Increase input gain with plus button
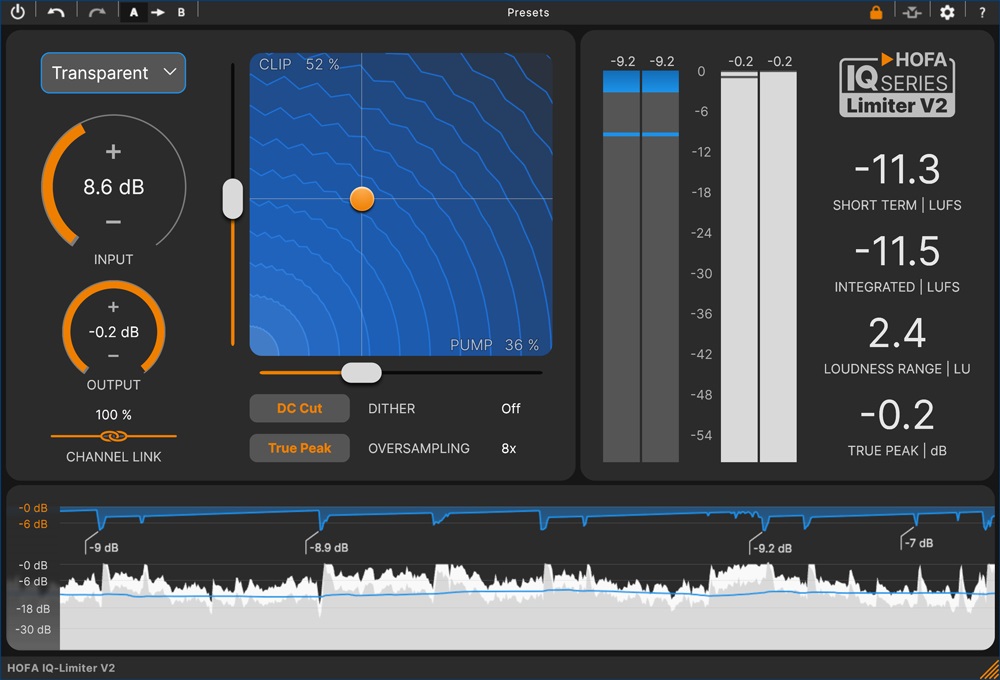 (114, 152)
